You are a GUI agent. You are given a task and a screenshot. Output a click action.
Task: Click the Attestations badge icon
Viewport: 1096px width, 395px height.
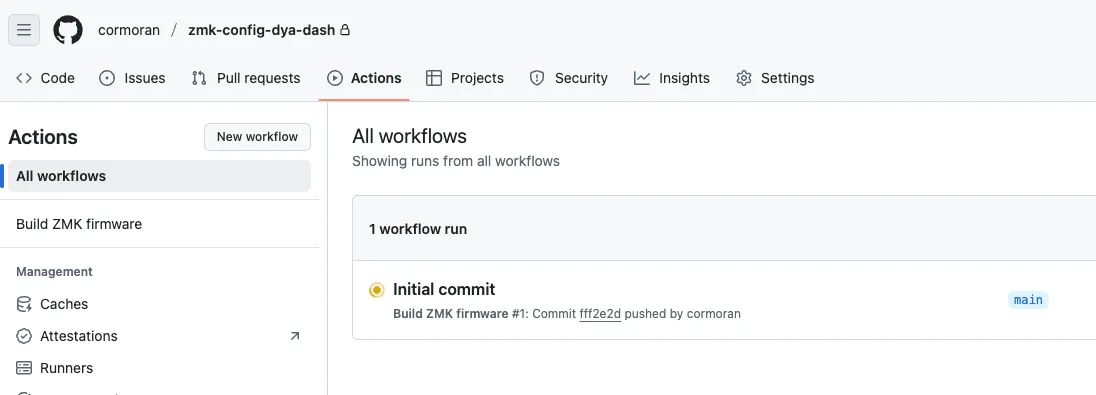point(24,336)
